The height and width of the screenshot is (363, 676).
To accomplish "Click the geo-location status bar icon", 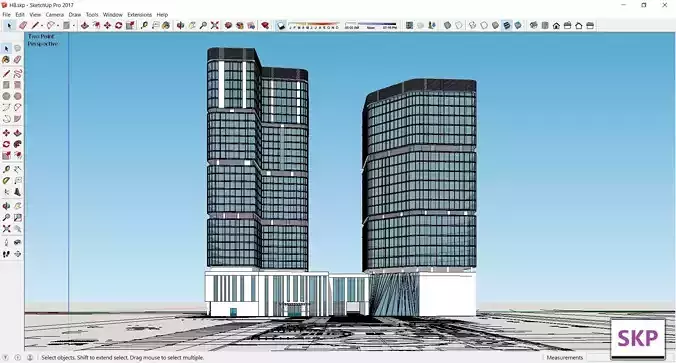I will pos(6,357).
